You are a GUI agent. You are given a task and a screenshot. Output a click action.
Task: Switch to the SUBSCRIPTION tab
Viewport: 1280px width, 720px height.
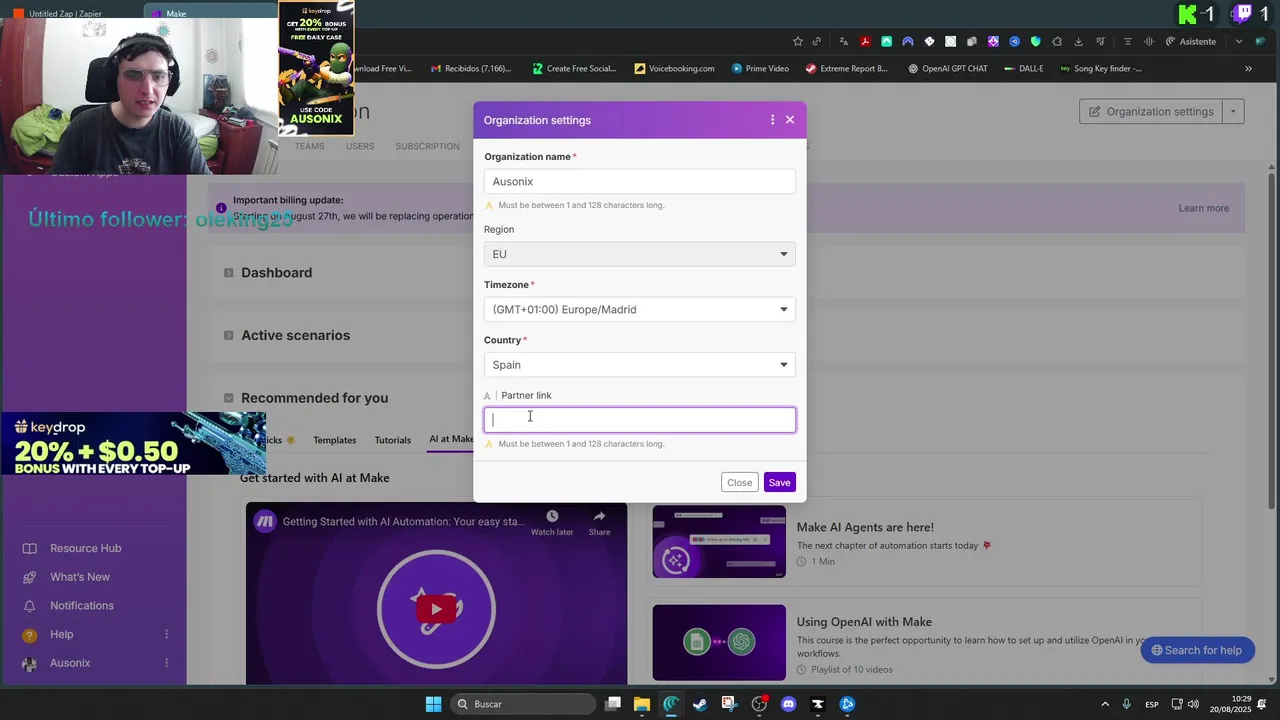click(x=427, y=146)
